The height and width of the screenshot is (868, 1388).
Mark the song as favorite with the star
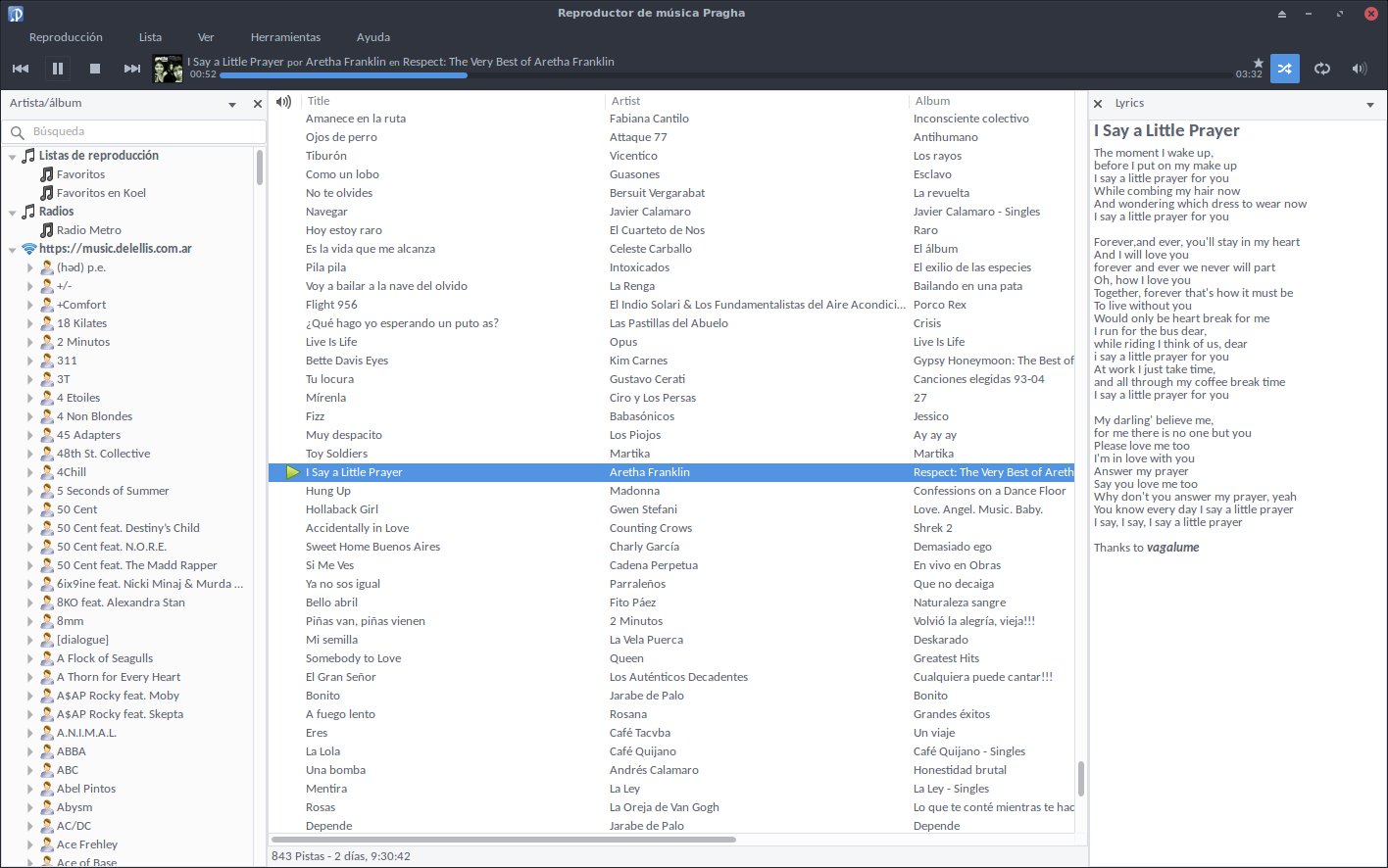(x=1259, y=63)
